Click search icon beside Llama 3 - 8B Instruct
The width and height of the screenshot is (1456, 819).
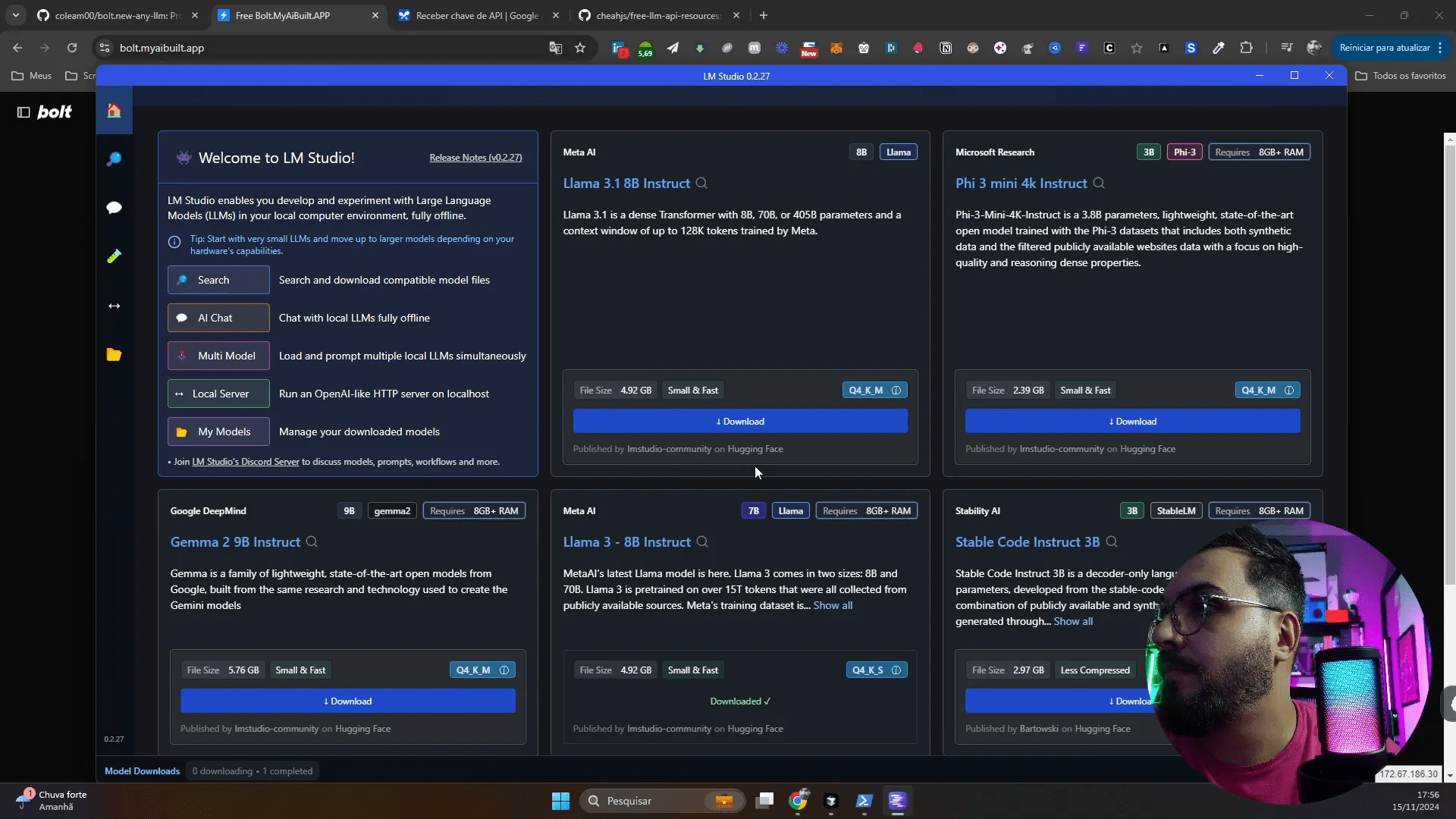(x=702, y=542)
